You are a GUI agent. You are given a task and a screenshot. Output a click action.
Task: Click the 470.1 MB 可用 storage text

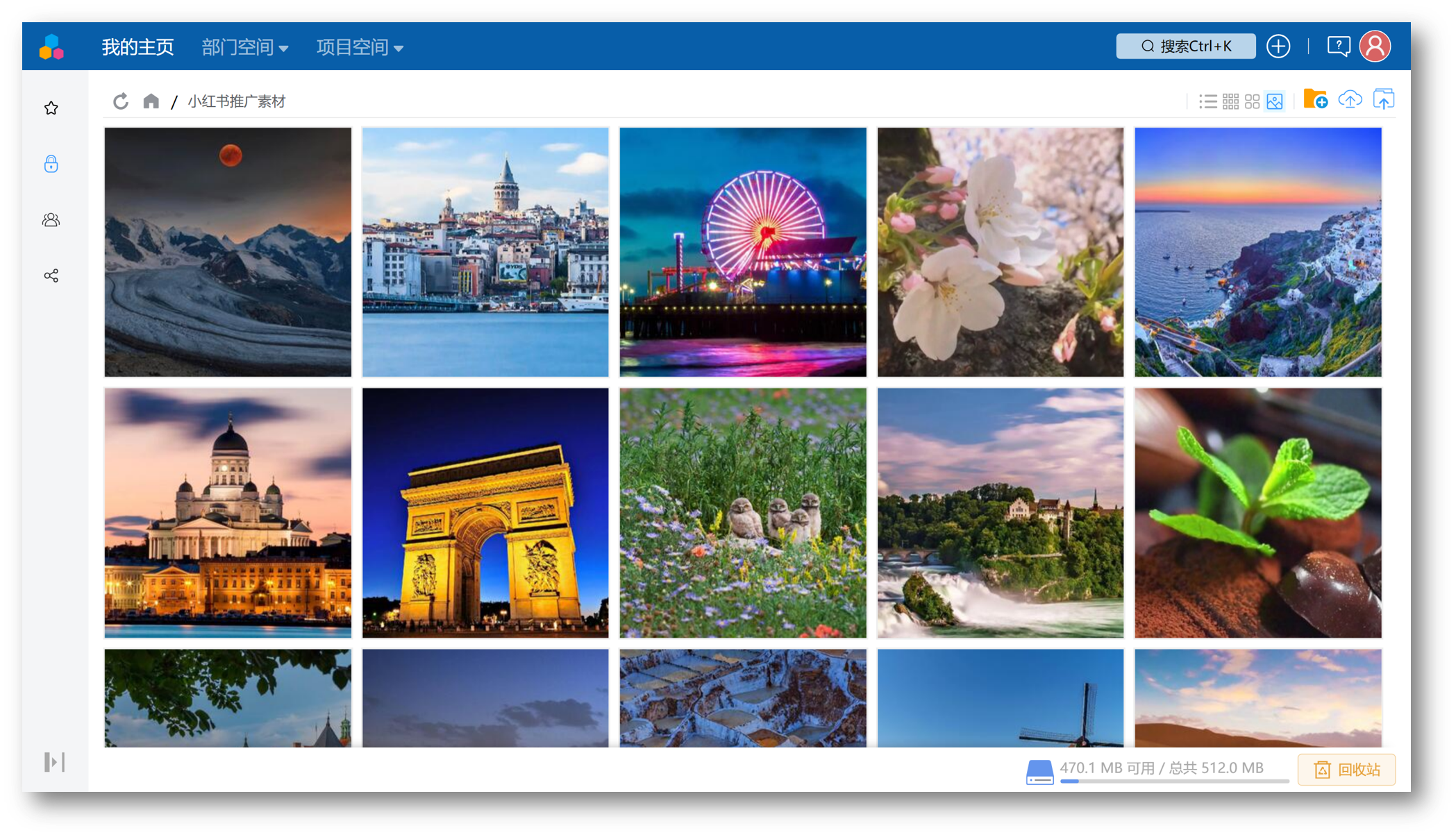1107,768
